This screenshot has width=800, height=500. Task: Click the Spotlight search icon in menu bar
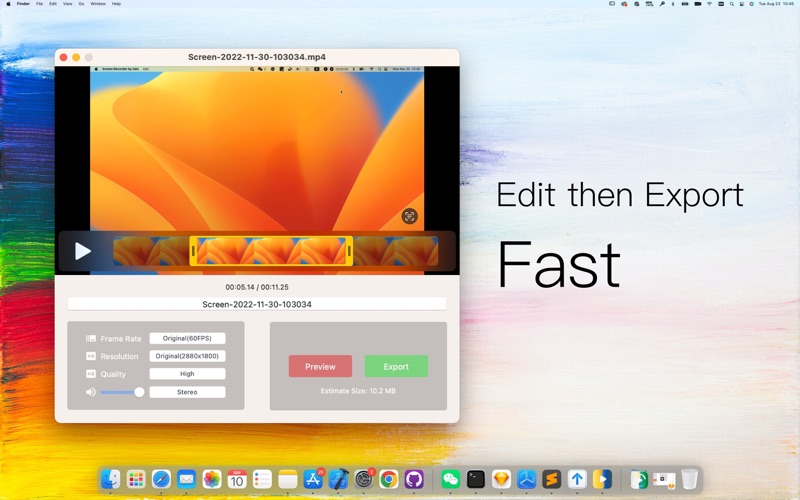click(732, 4)
